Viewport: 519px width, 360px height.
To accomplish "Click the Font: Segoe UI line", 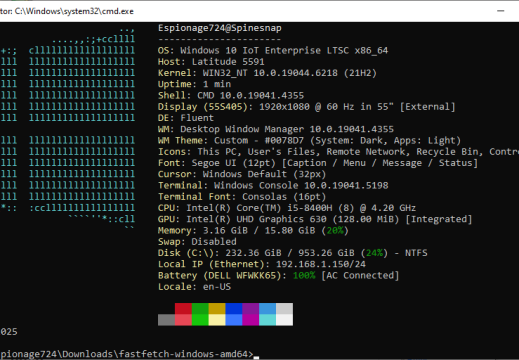I will click(318, 163).
